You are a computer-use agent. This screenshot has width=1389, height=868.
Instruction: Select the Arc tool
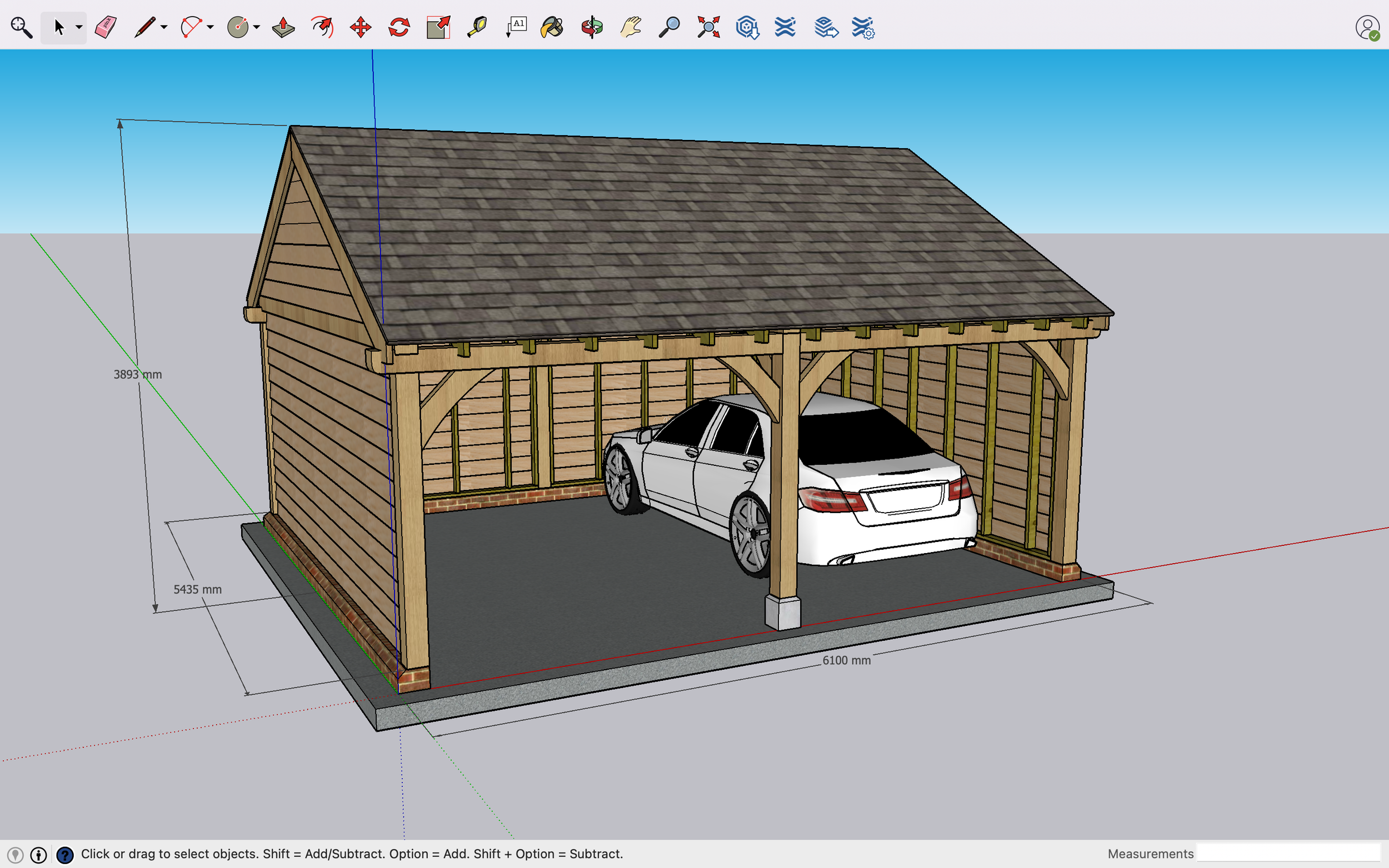[191, 27]
